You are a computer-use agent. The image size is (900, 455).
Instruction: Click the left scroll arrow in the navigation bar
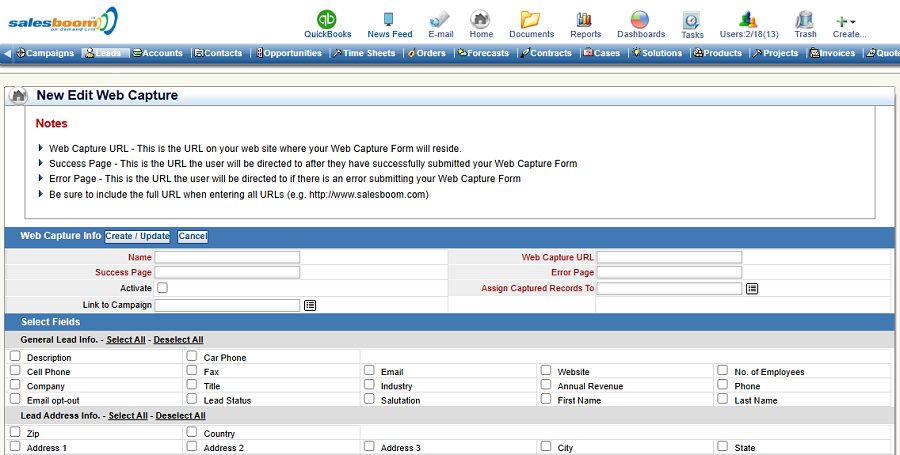7,53
